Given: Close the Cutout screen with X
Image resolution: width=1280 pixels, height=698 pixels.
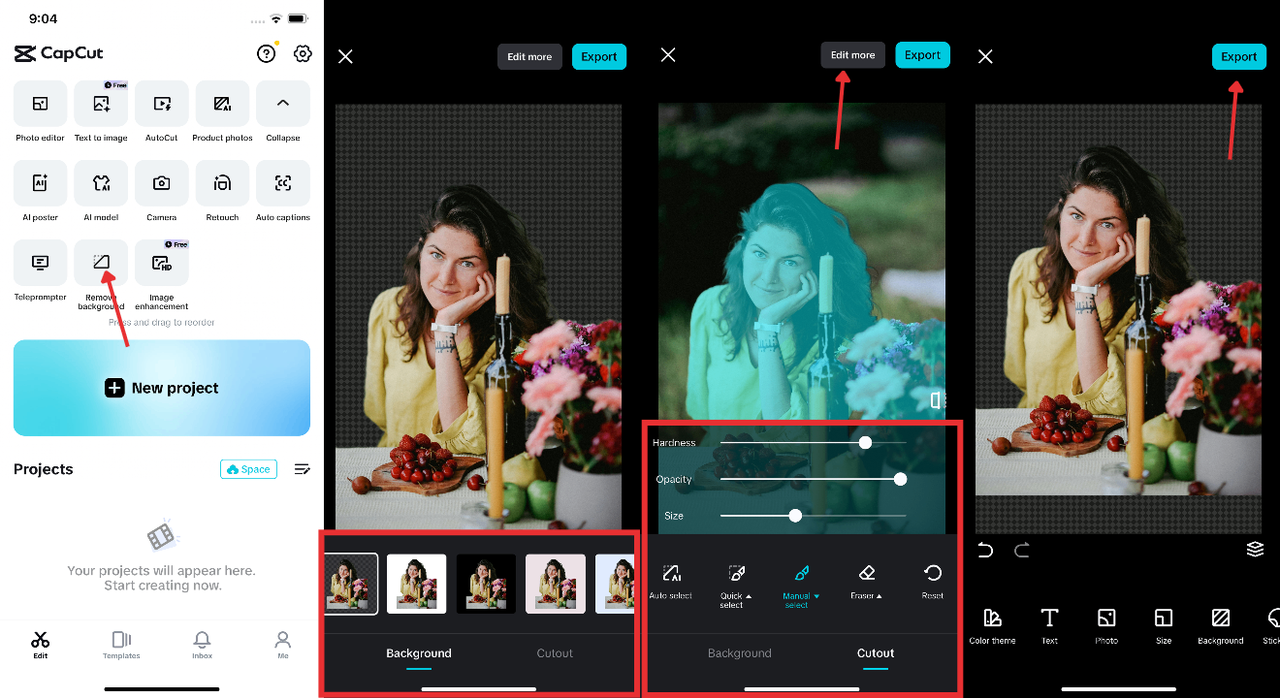Looking at the screenshot, I should pyautogui.click(x=668, y=55).
